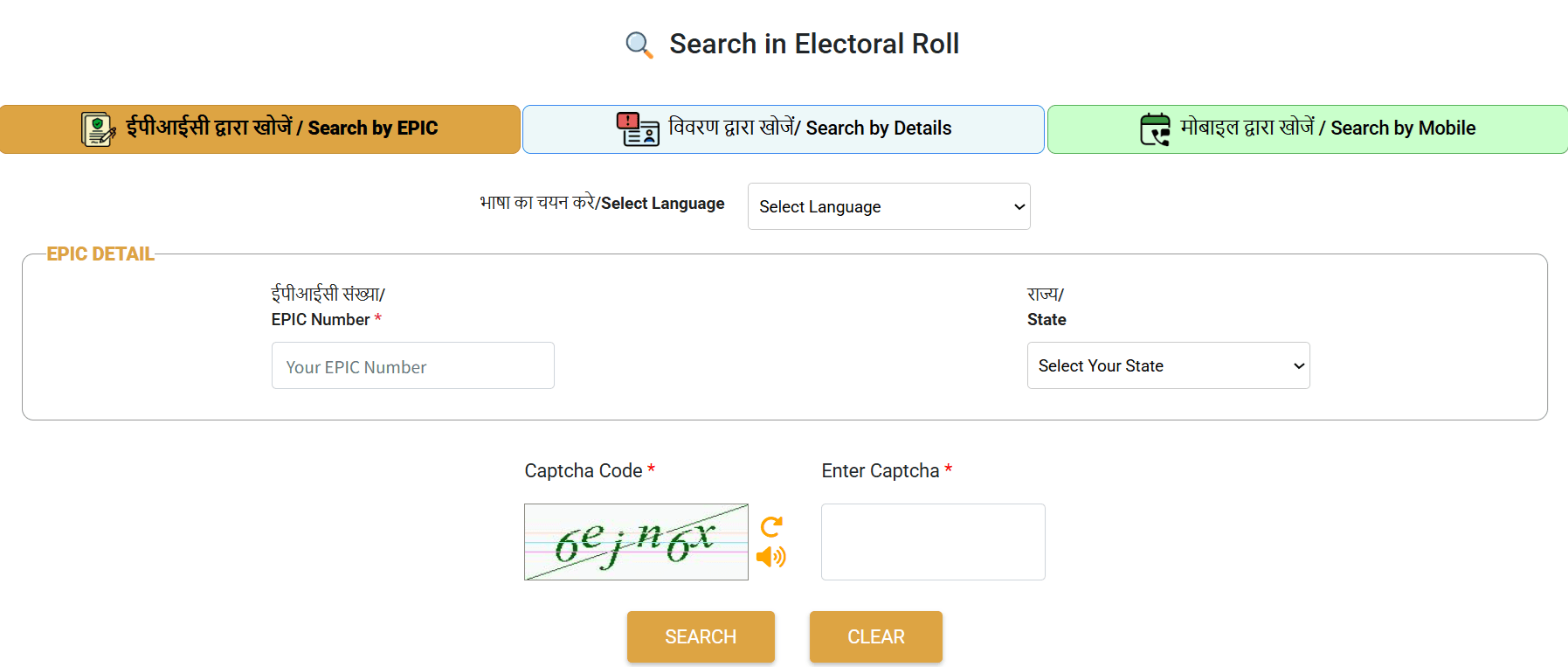Image resolution: width=1568 pixels, height=667 pixels.
Task: Open the Select Your State dropdown
Action: pyautogui.click(x=1168, y=365)
